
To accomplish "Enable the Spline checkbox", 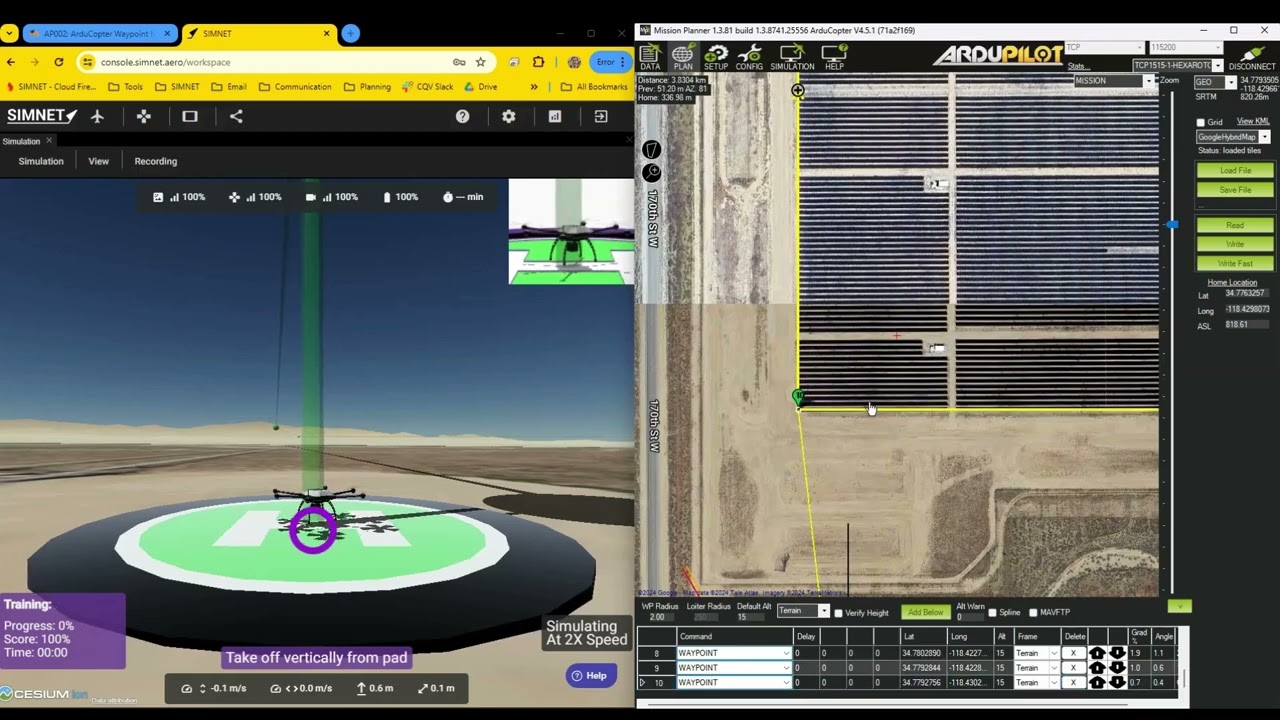I will [x=992, y=612].
